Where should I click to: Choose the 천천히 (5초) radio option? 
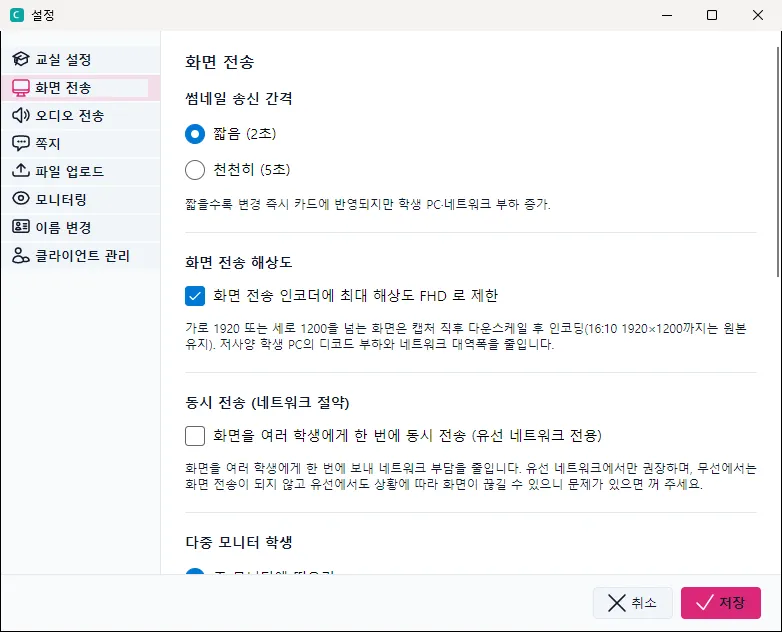(195, 170)
